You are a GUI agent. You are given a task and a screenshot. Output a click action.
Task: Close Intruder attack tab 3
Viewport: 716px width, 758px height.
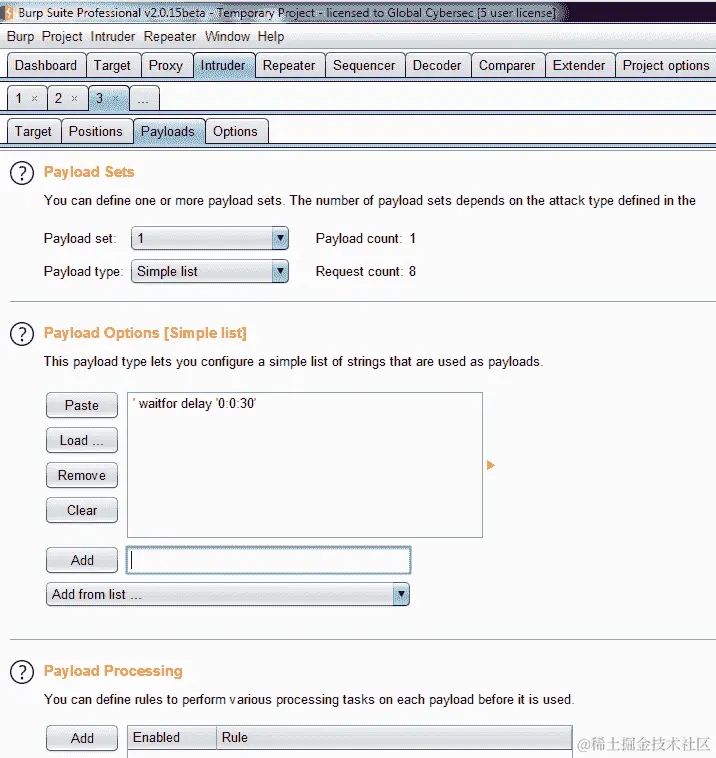pyautogui.click(x=116, y=99)
